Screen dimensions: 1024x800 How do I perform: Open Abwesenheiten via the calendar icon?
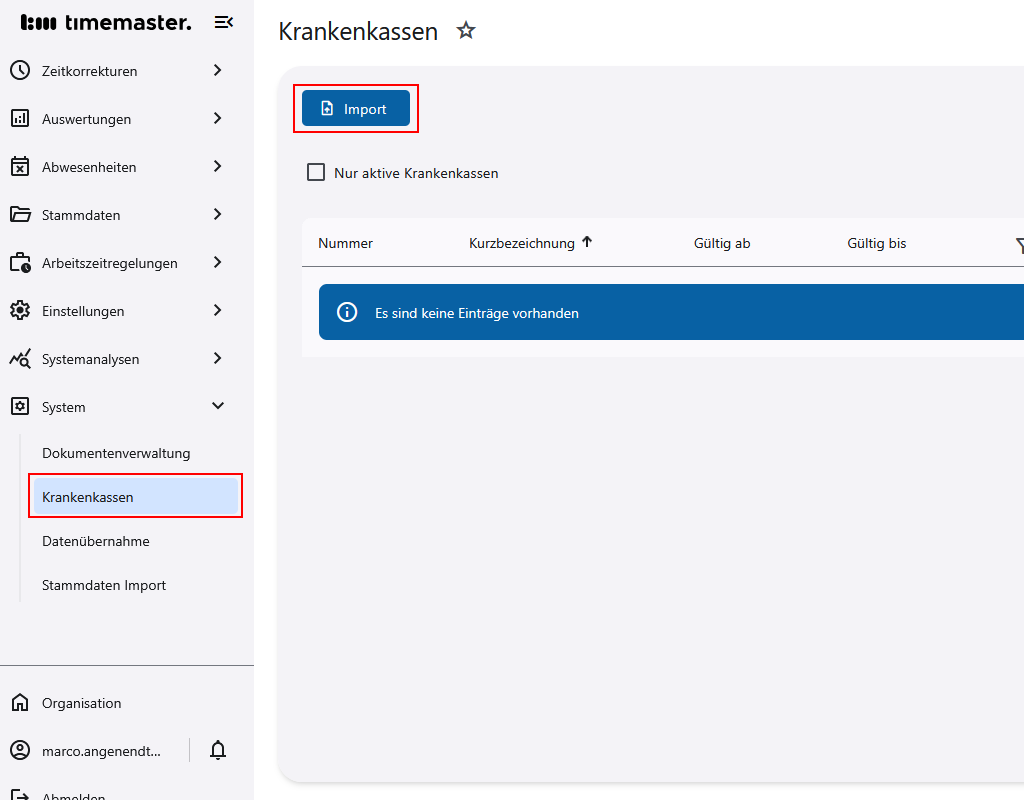(x=20, y=166)
